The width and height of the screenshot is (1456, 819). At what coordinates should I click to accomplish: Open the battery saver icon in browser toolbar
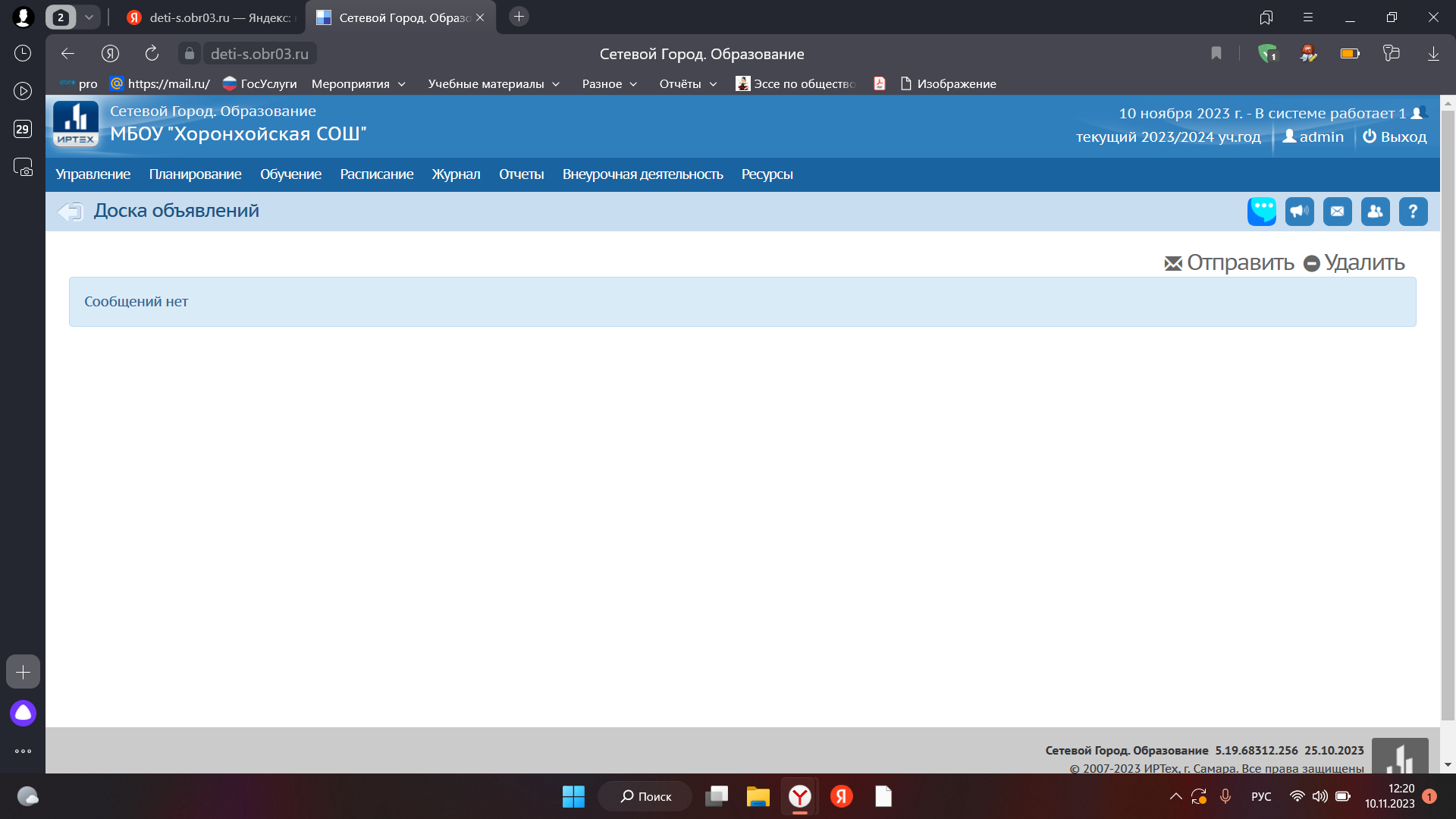point(1350,53)
